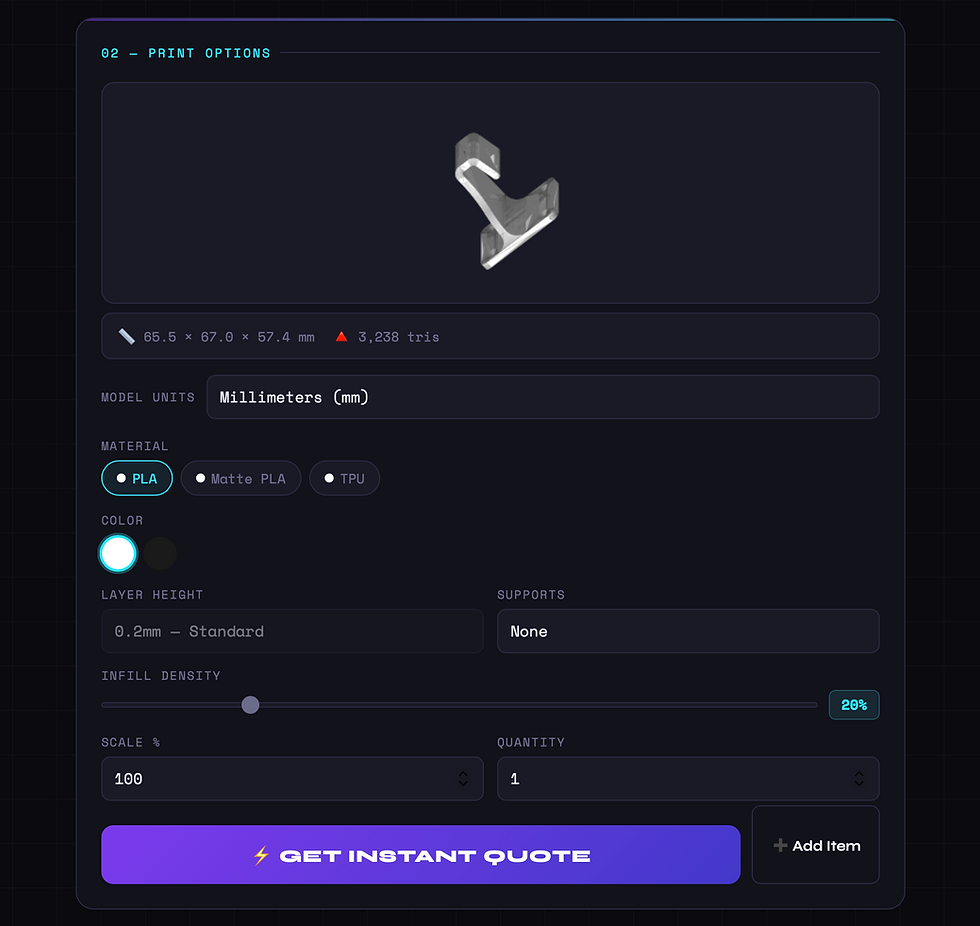The image size is (980, 926).
Task: Click the ruler icon next to model dimensions
Action: (x=126, y=336)
